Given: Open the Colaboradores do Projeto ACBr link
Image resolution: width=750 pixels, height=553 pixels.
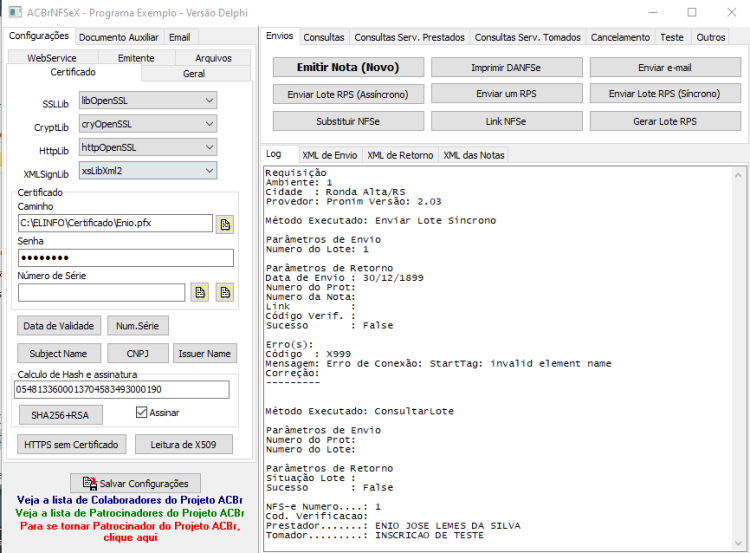Looking at the screenshot, I should (x=130, y=500).
